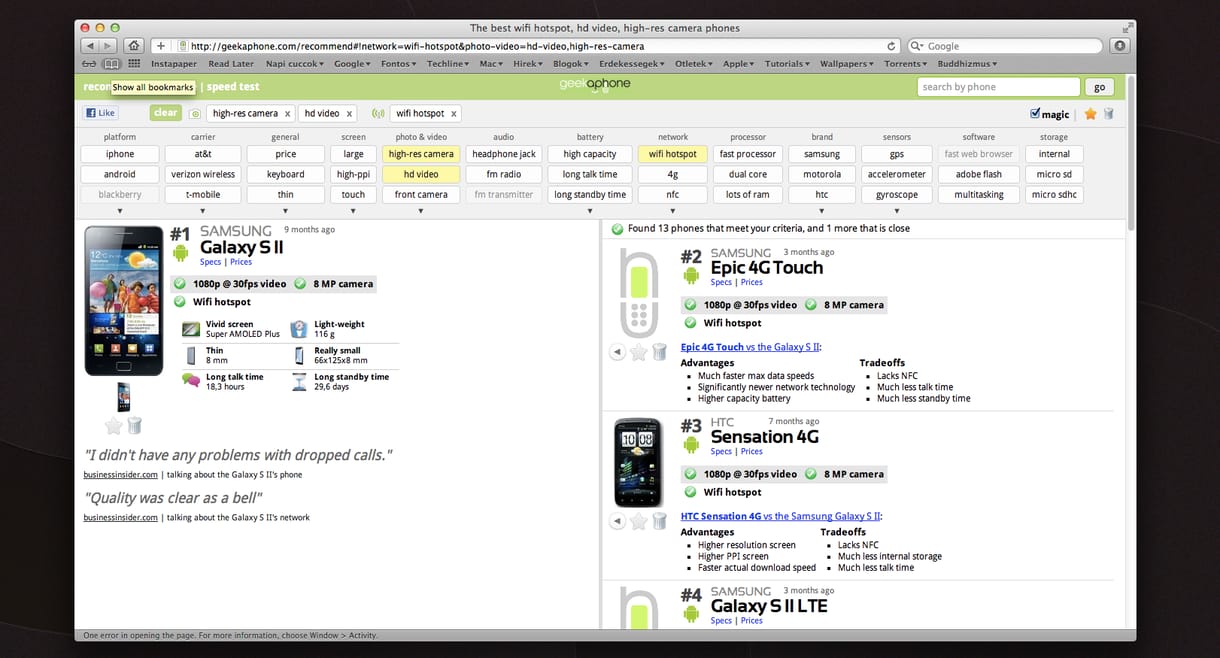
Task: Trash the Epic 4G Touch result
Action: tap(659, 352)
